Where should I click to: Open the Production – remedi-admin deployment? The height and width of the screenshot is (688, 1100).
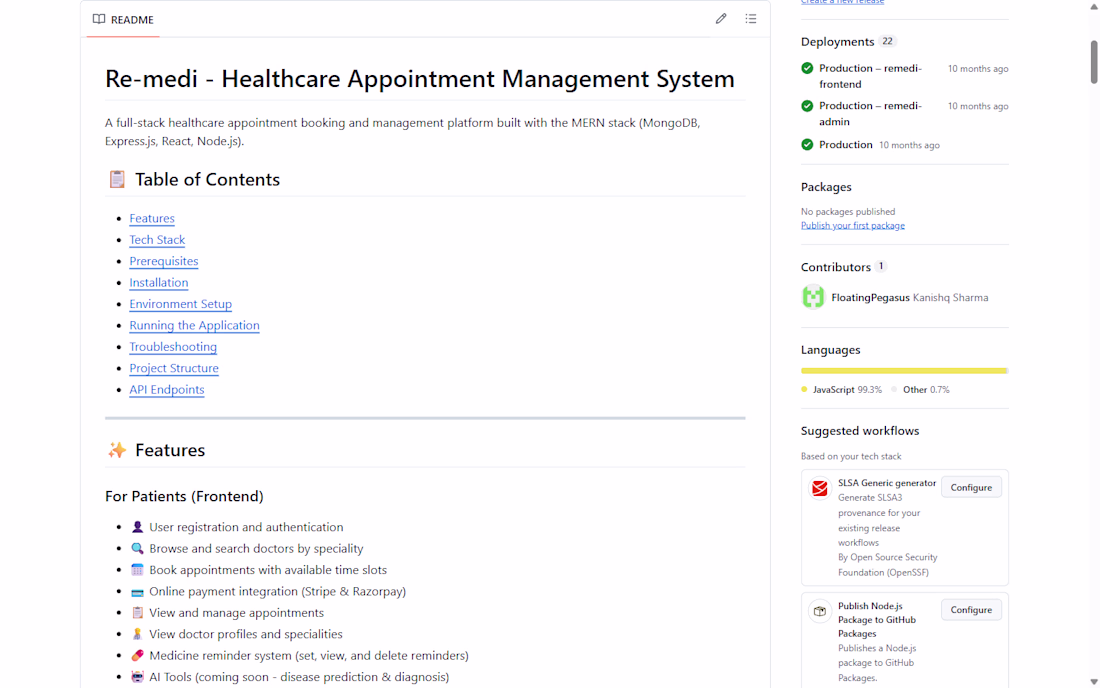(871, 114)
